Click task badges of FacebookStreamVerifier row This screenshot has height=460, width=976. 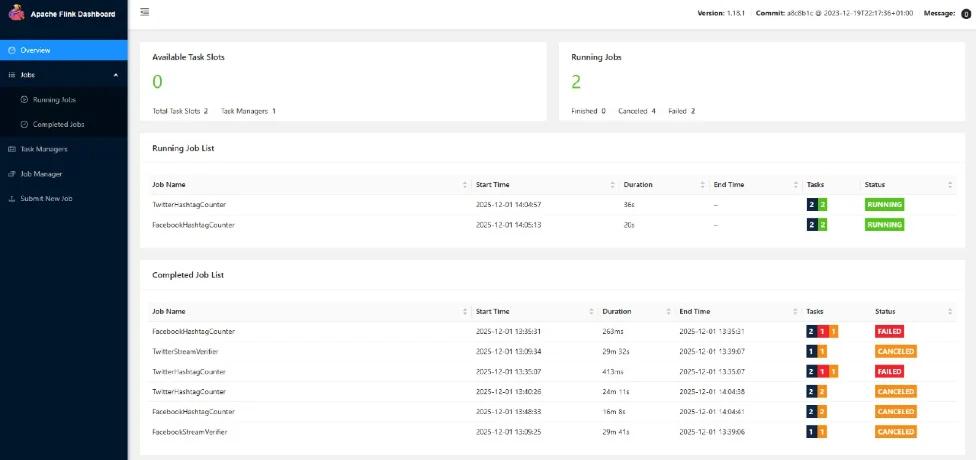coord(817,431)
